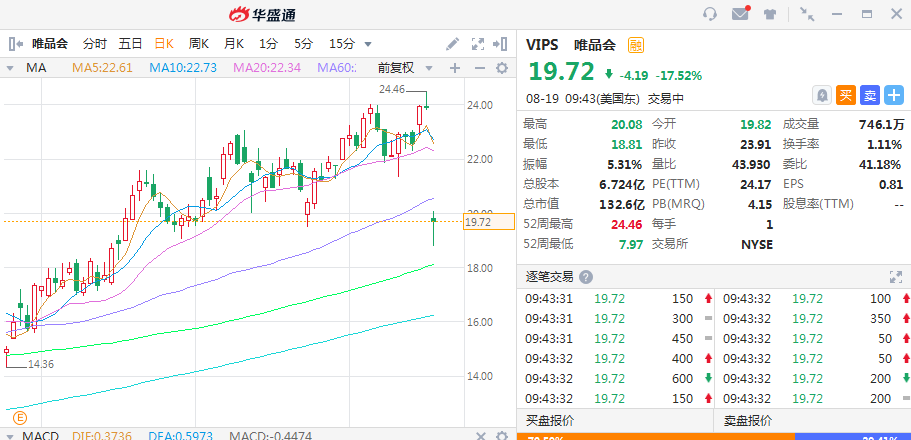Click the compact mode arrows icon
The width and height of the screenshot is (911, 440).
[x=807, y=14]
